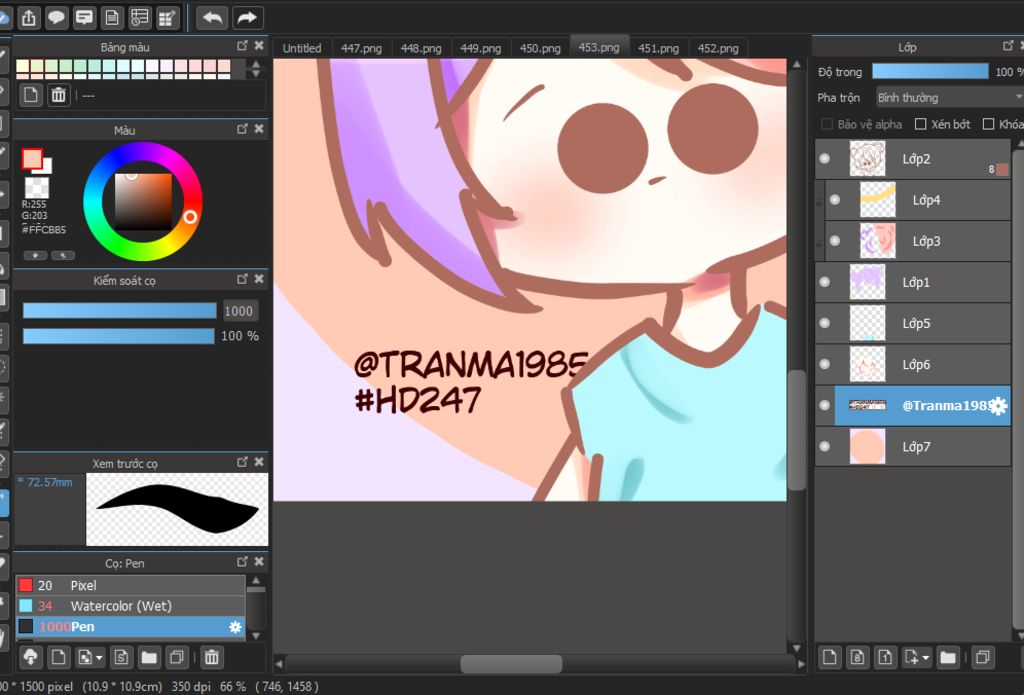The width and height of the screenshot is (1024, 695).
Task: Add new color to Bảng màu palette
Action: (x=31, y=95)
